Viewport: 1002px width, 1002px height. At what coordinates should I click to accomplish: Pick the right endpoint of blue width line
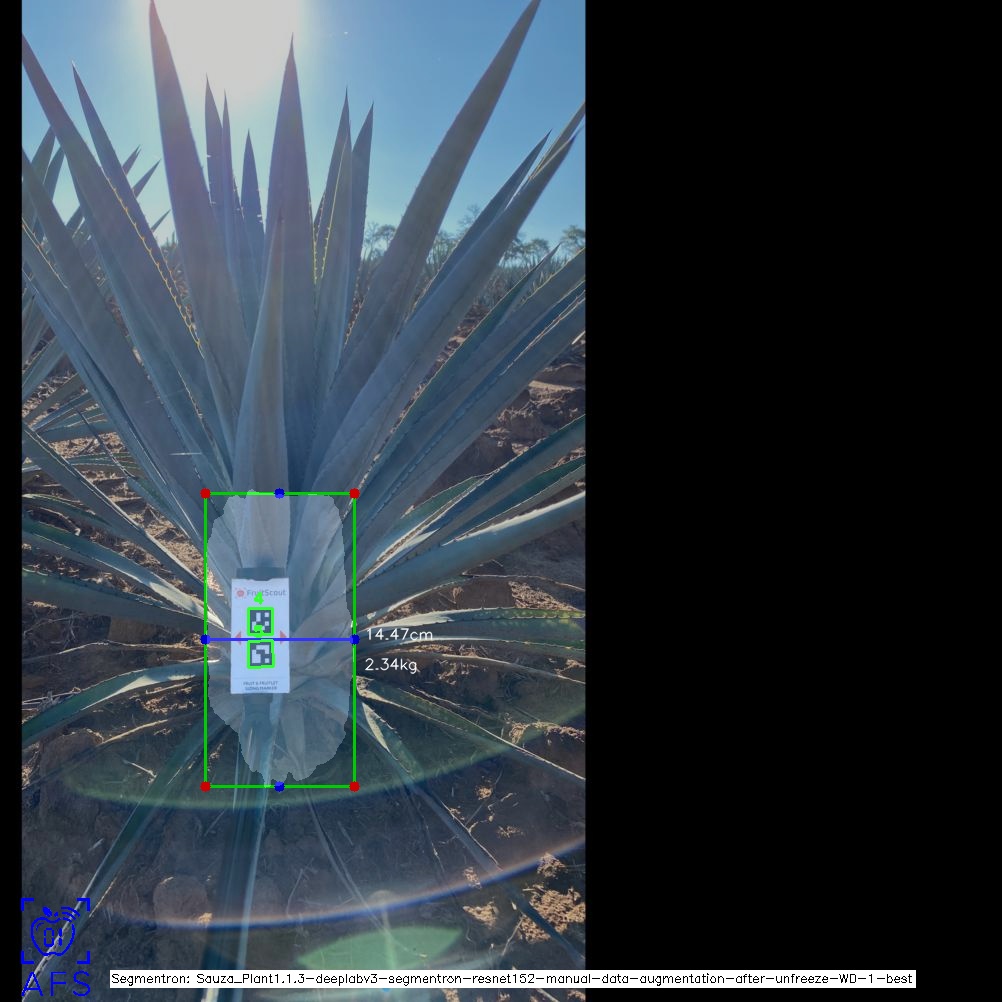[x=354, y=639]
